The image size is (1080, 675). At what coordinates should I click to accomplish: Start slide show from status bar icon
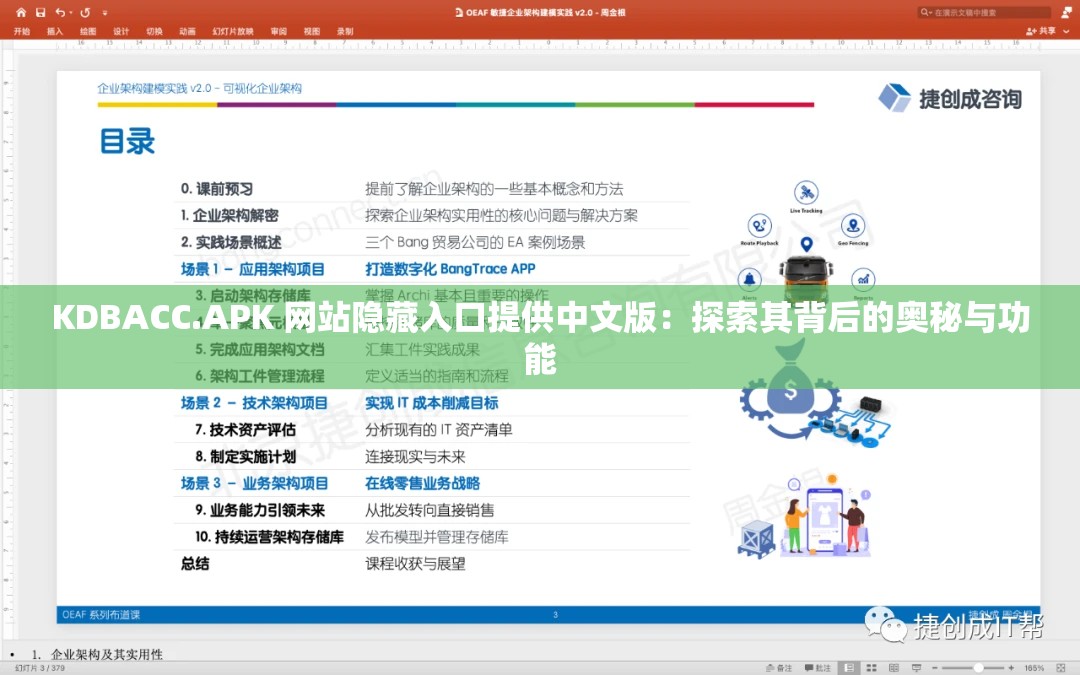coord(916,668)
